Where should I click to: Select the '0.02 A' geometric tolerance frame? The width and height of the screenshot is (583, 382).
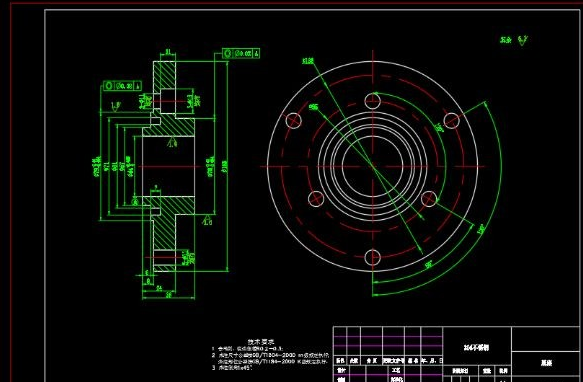pyautogui.click(x=241, y=54)
